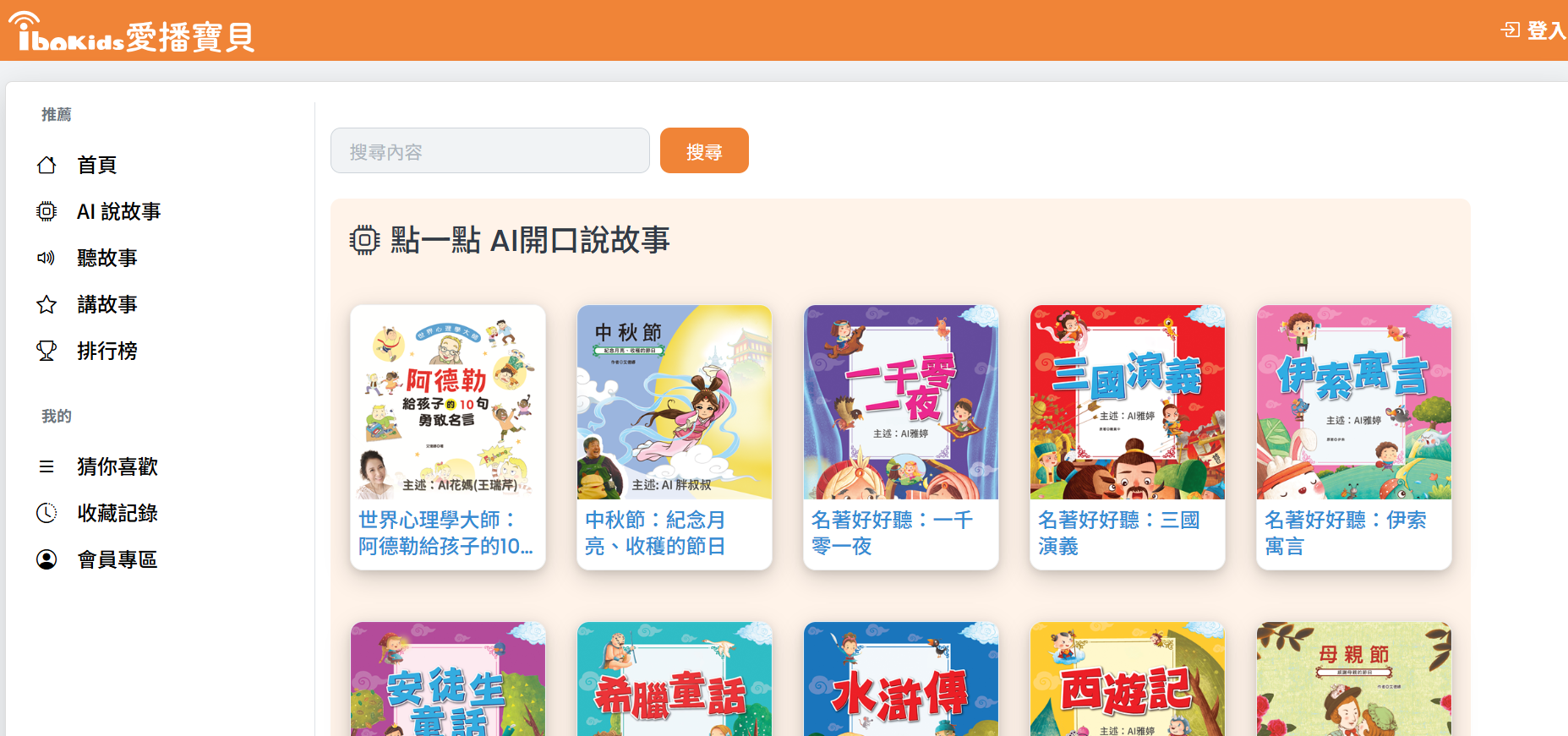Open the 中秋節：紀念月亮 story link
The width and height of the screenshot is (1568, 736).
tap(655, 532)
